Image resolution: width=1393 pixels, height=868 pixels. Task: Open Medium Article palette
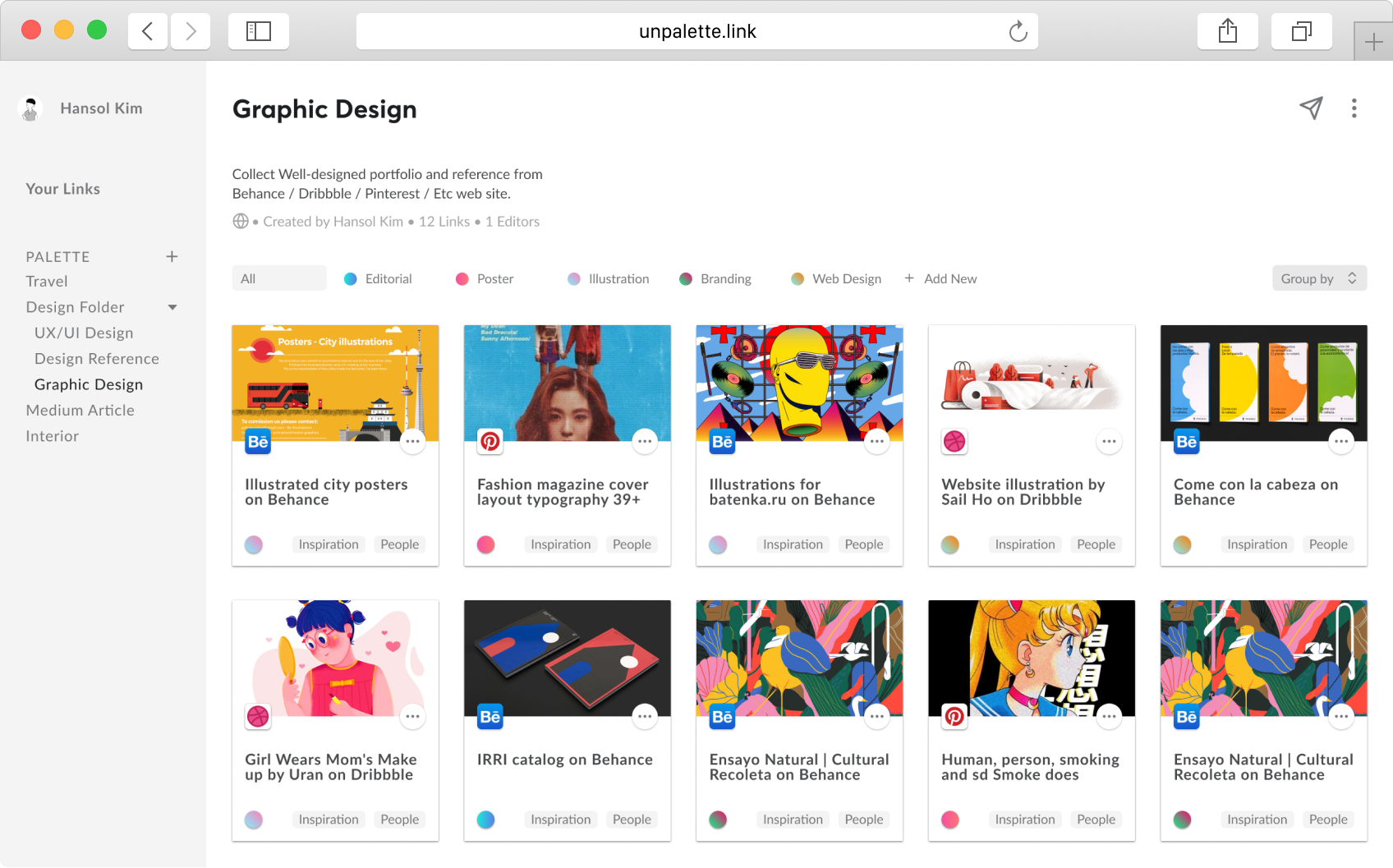click(x=80, y=410)
